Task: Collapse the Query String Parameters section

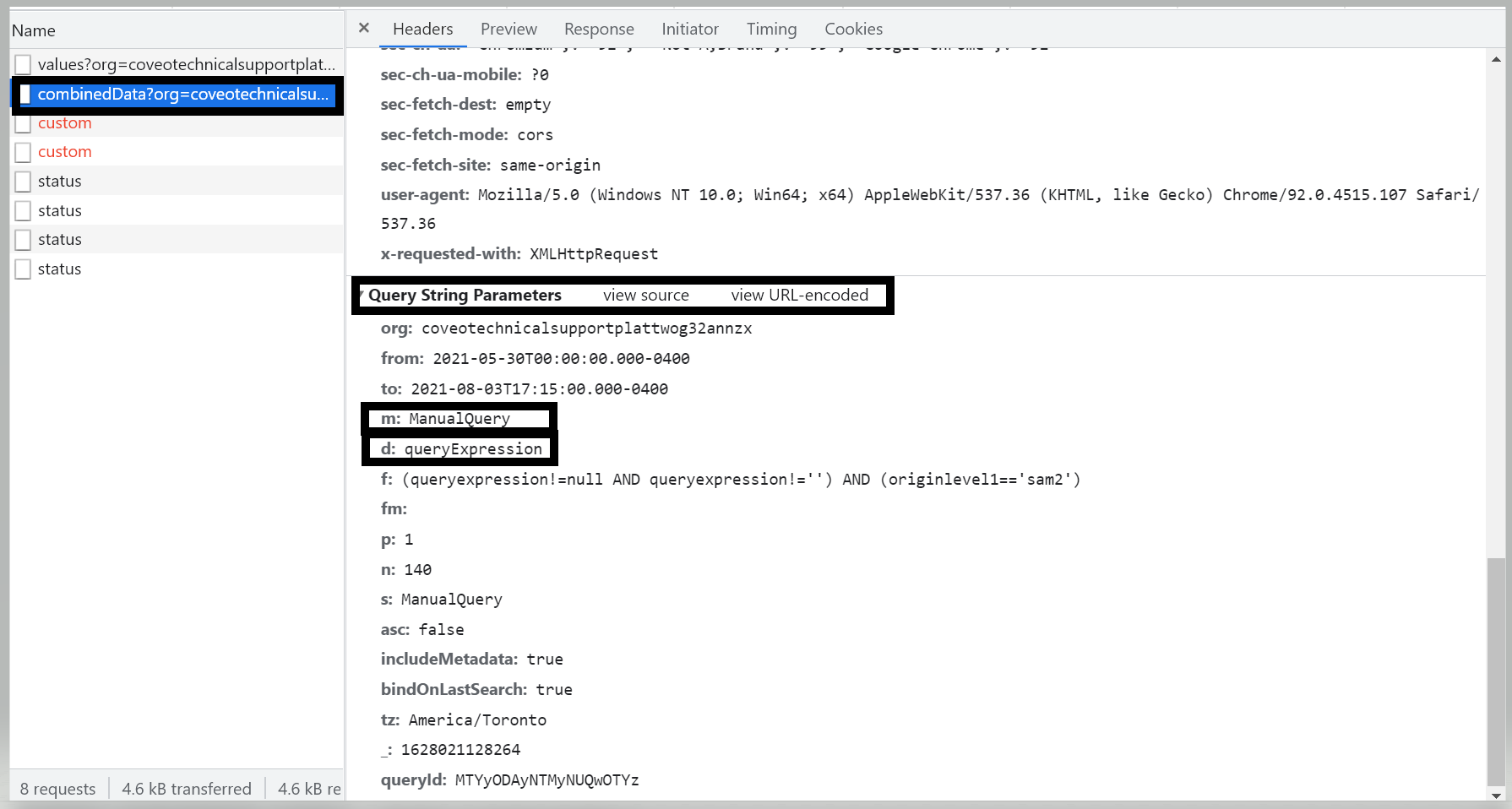Action: (362, 295)
